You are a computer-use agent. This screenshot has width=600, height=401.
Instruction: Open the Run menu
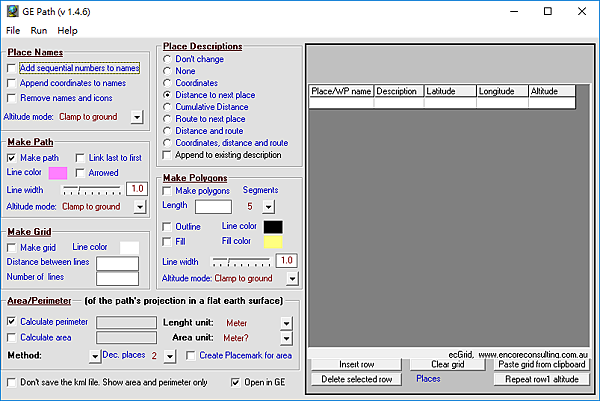[39, 31]
